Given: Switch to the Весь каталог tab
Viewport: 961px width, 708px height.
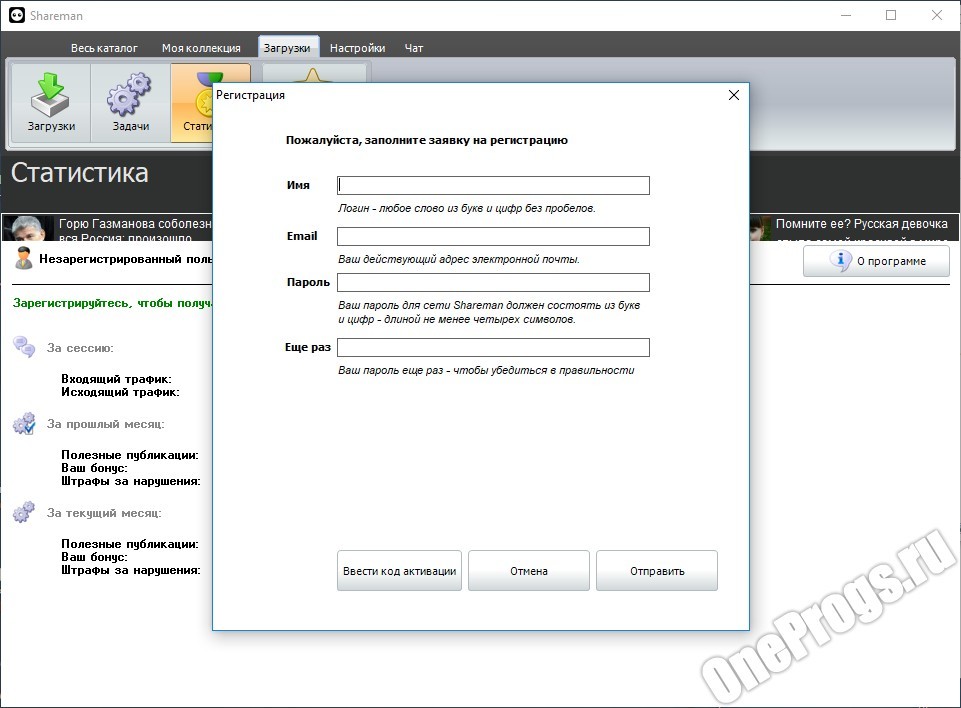Looking at the screenshot, I should 104,48.
